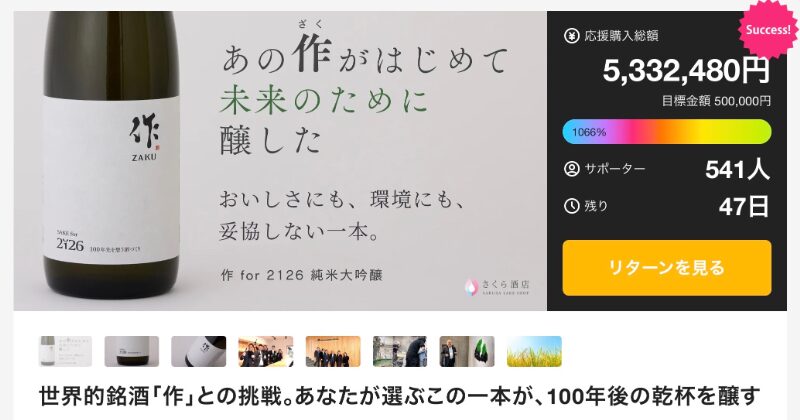The image size is (800, 420).
Task: Click the clock icon next to 残り
Action: tap(571, 206)
